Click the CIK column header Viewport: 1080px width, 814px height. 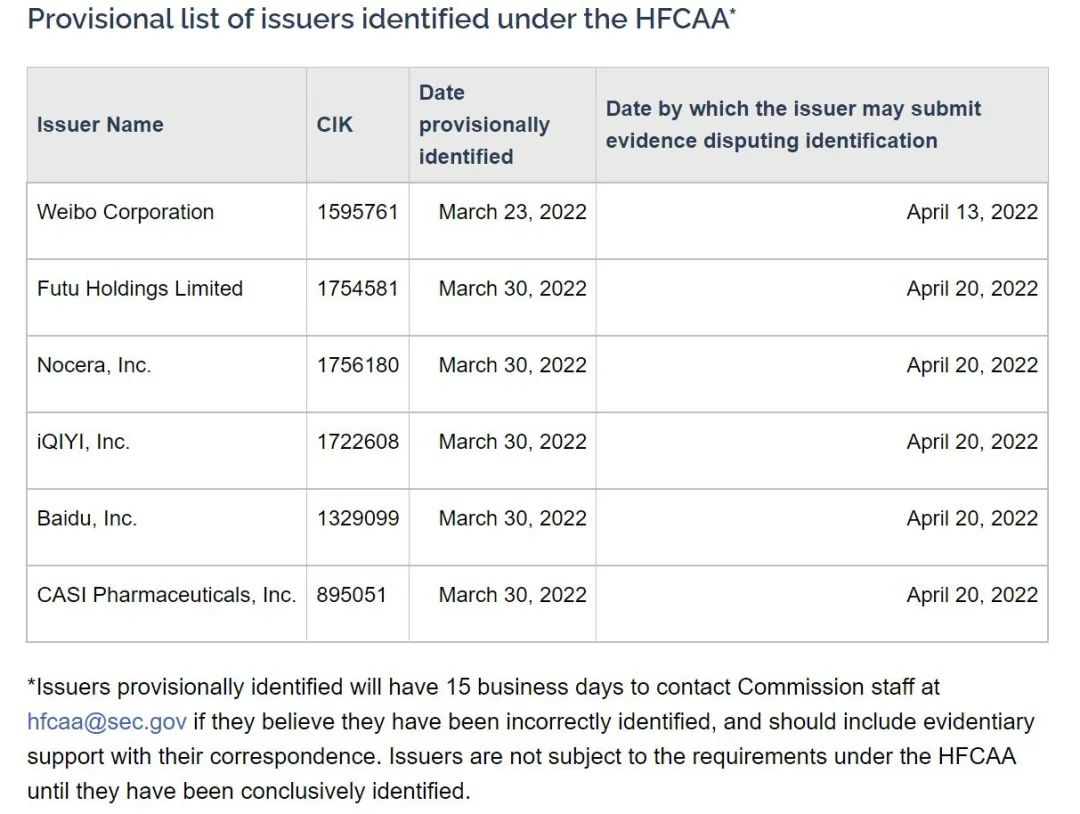pyautogui.click(x=335, y=125)
